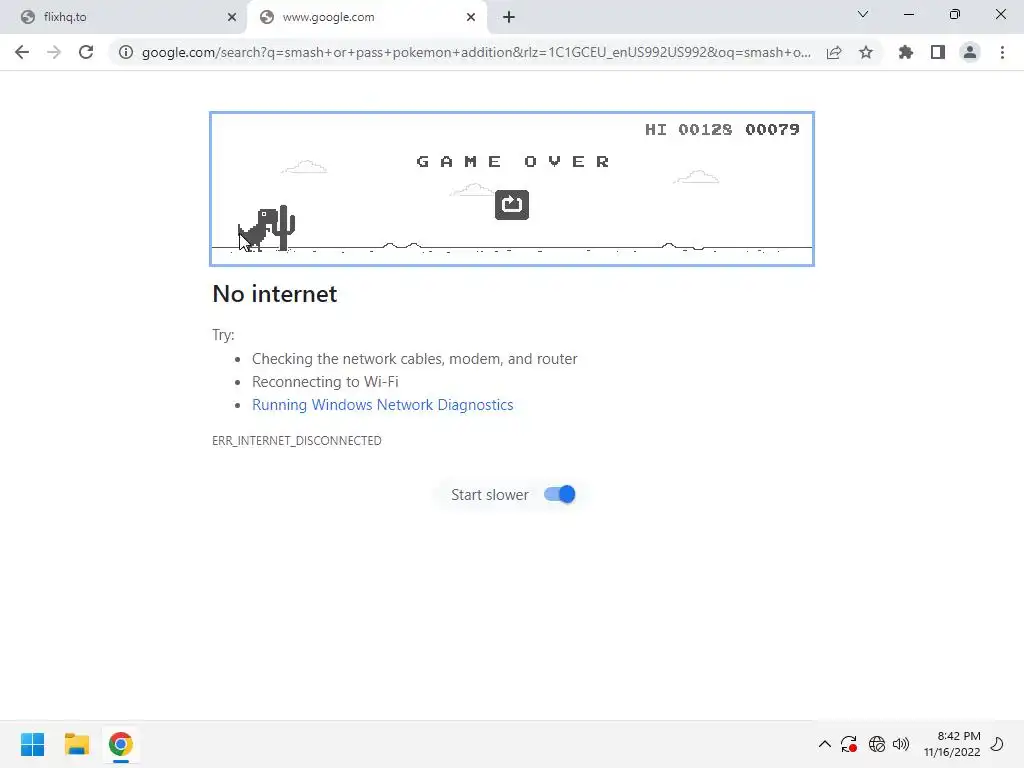View site information icon in address bar
This screenshot has height=768, width=1024.
pos(125,52)
